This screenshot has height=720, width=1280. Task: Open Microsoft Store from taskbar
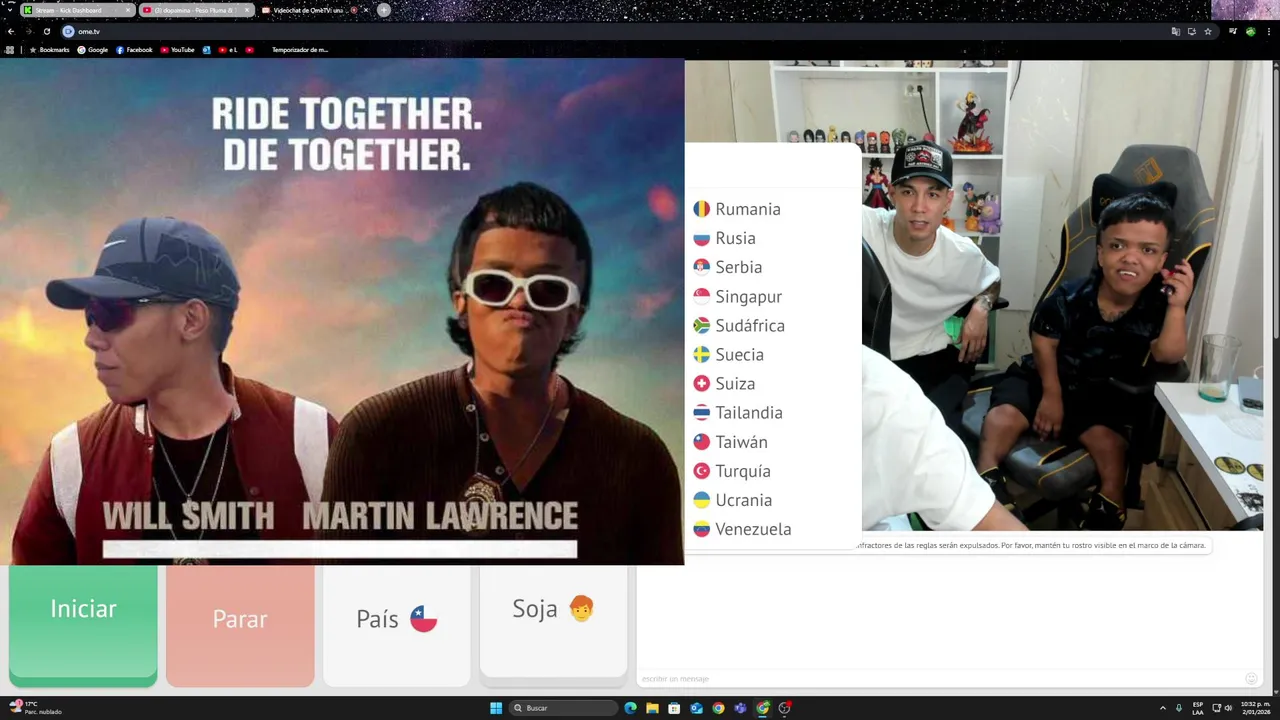tap(674, 708)
